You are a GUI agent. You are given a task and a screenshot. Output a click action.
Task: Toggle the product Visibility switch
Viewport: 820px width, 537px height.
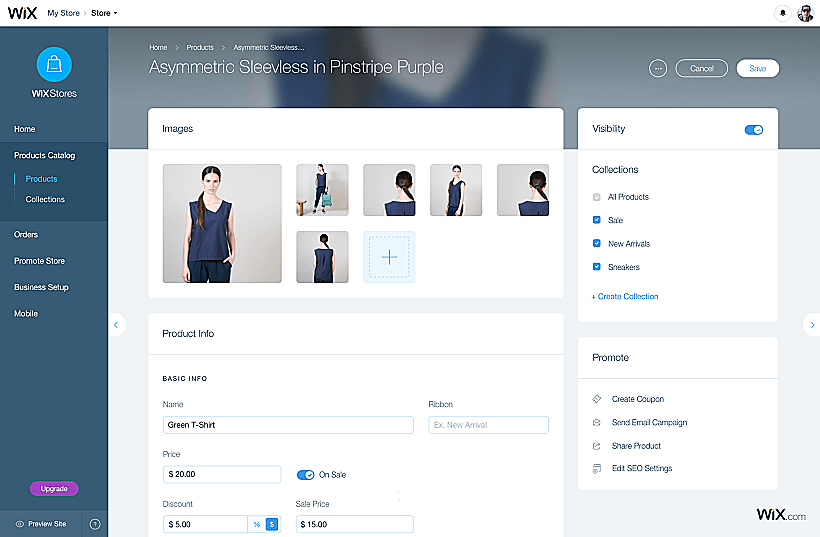(754, 129)
